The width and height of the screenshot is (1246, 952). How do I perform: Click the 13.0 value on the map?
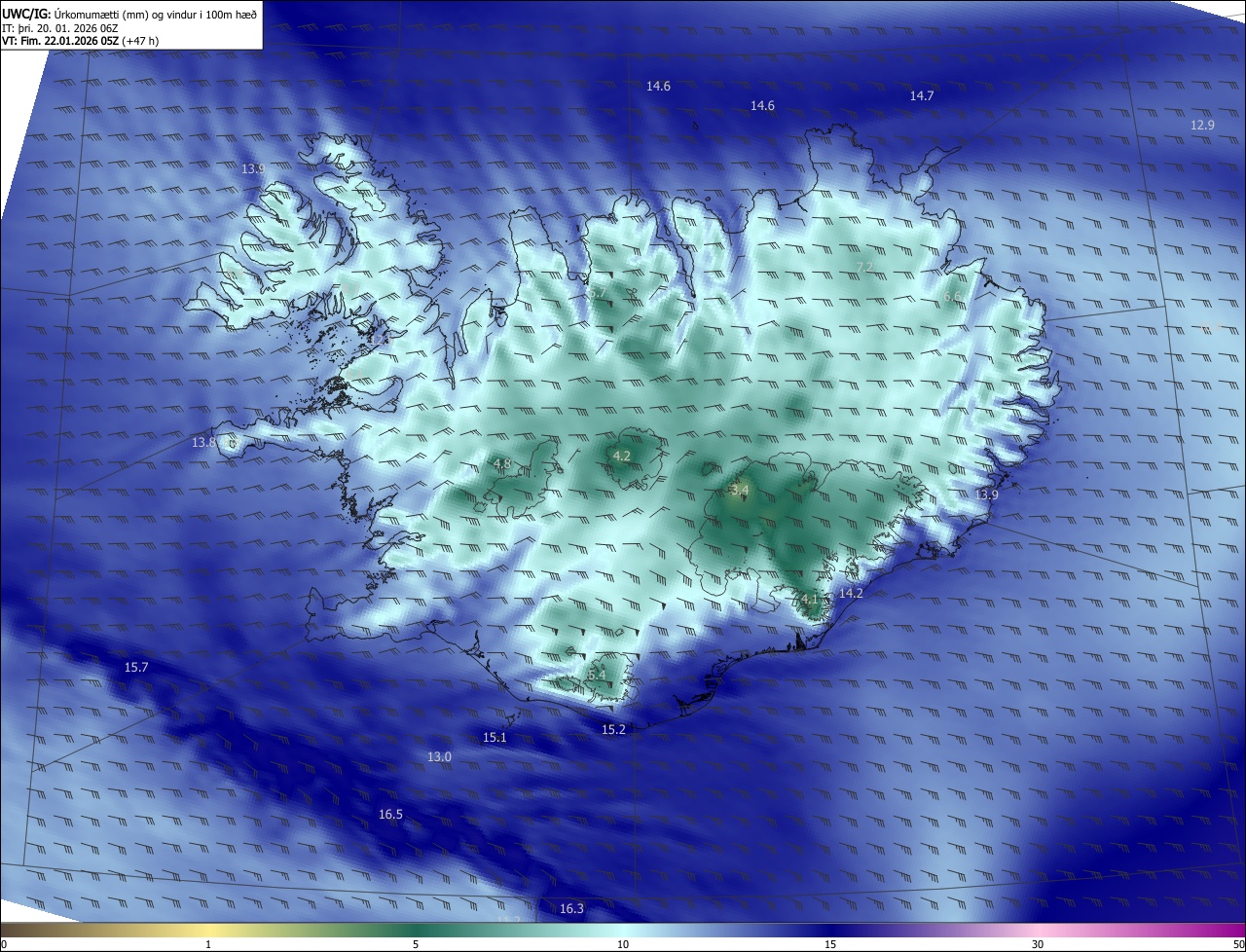[x=439, y=756]
